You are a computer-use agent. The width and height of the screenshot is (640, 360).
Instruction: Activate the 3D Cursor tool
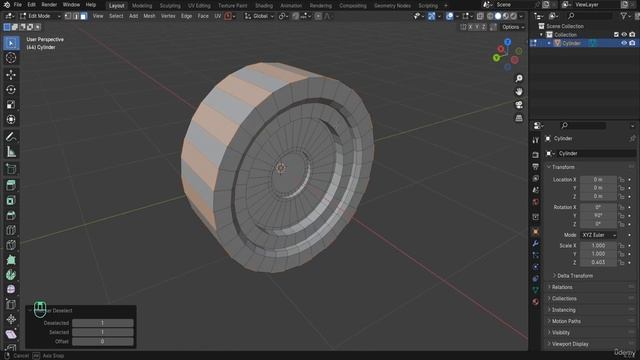click(x=11, y=58)
